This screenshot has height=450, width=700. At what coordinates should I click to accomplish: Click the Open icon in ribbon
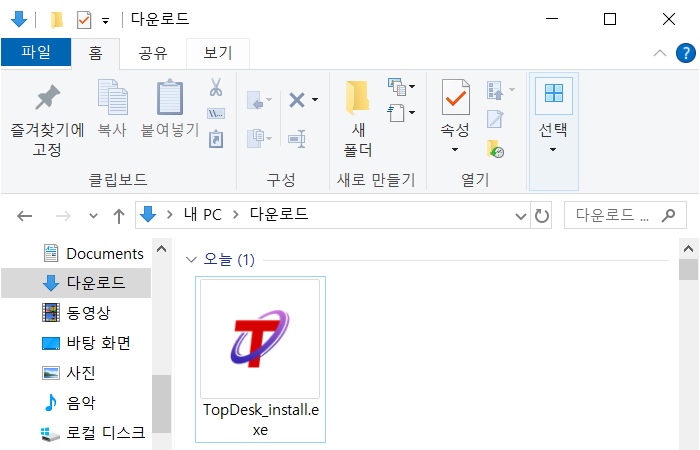click(x=495, y=90)
